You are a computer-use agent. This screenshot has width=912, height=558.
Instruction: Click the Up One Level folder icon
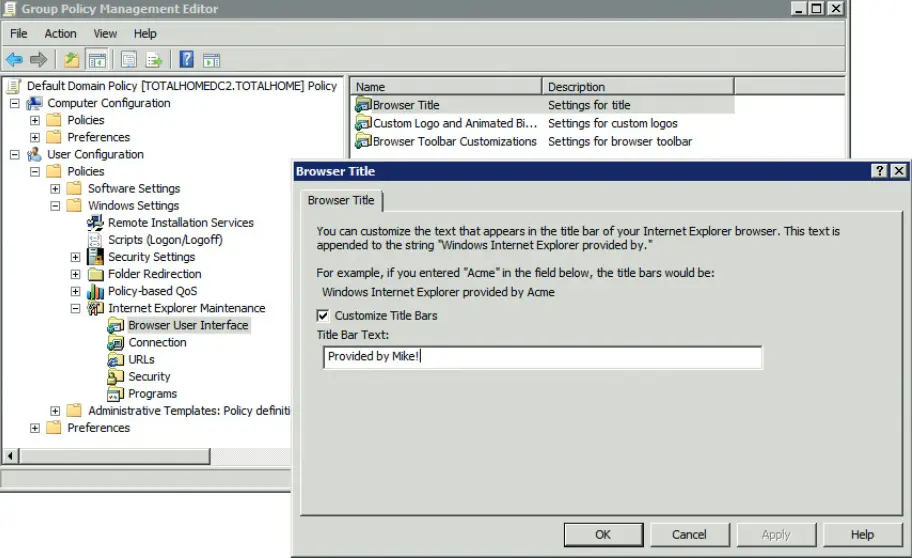click(72, 60)
